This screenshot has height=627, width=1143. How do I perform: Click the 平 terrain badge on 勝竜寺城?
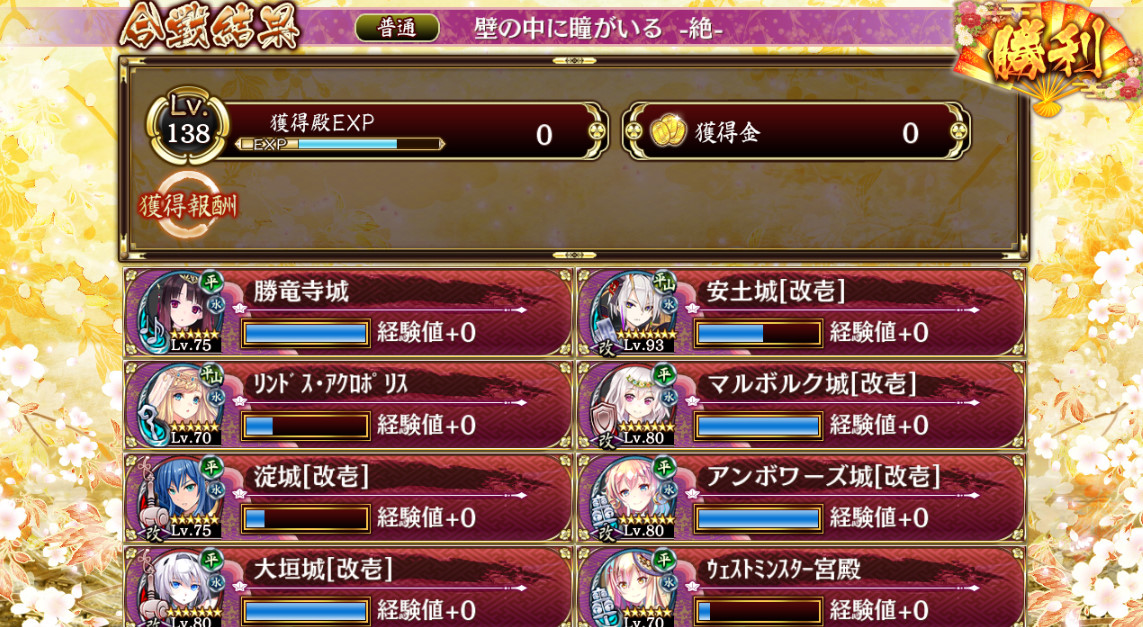[211, 281]
